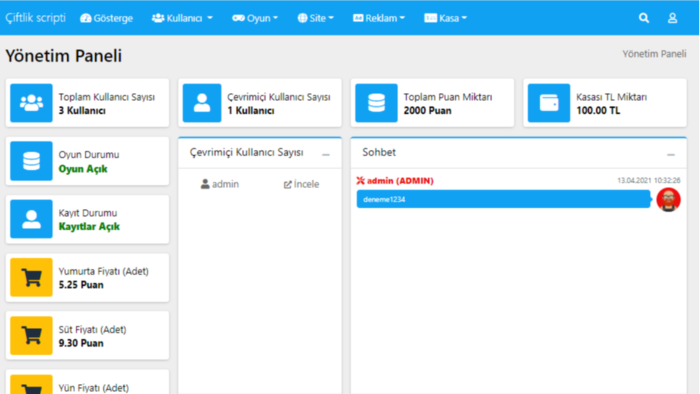Click the admin (ADMIN) name in chat
The height and width of the screenshot is (394, 700).
(400, 181)
